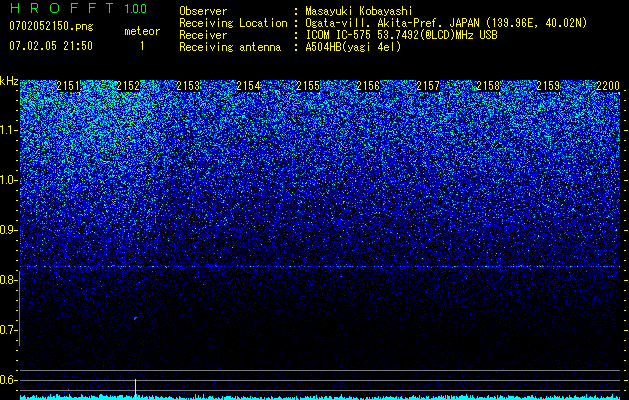The height and width of the screenshot is (400, 629).
Task: Click the Observer label
Action: coord(203,11)
